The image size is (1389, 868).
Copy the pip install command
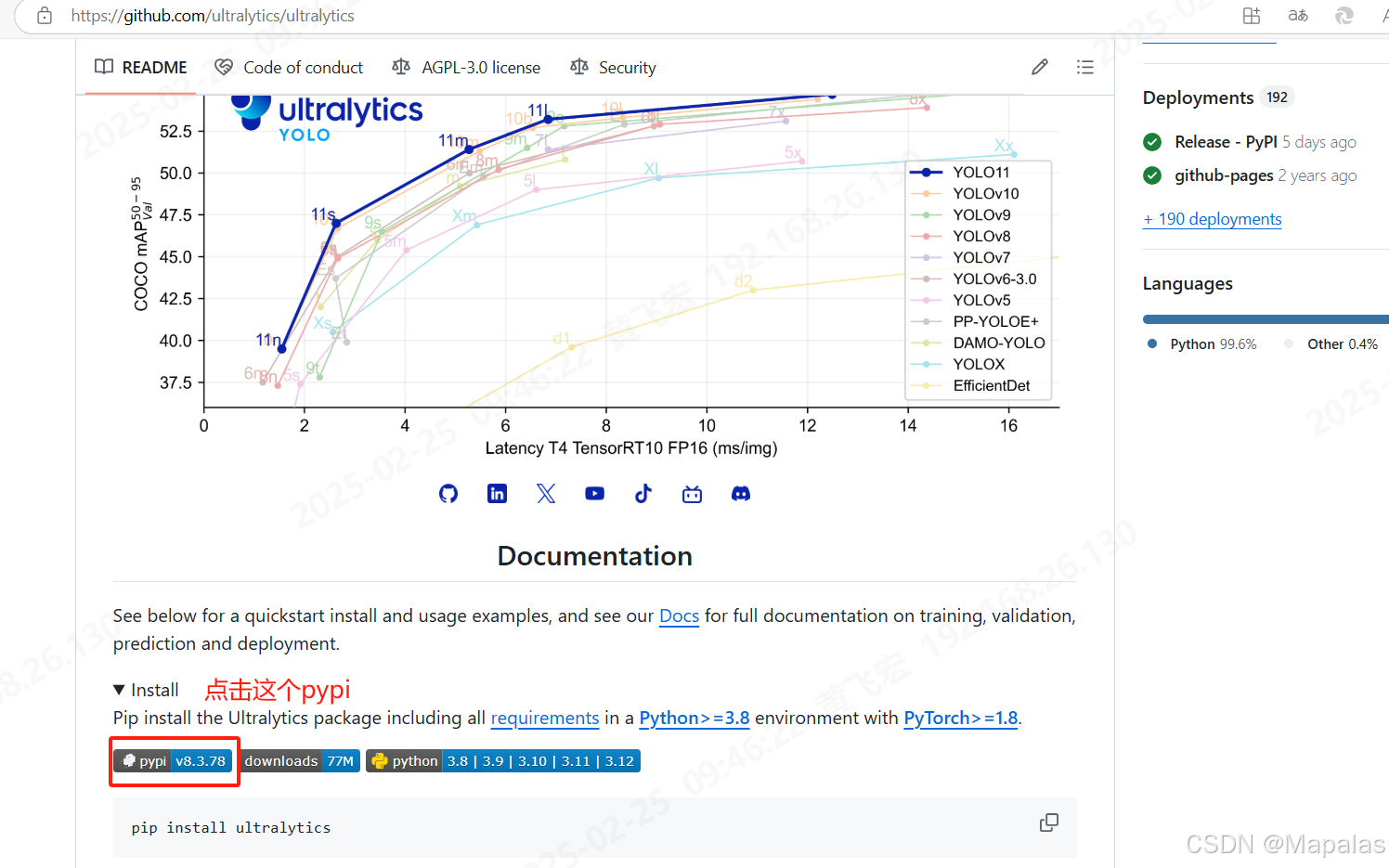tap(1049, 823)
